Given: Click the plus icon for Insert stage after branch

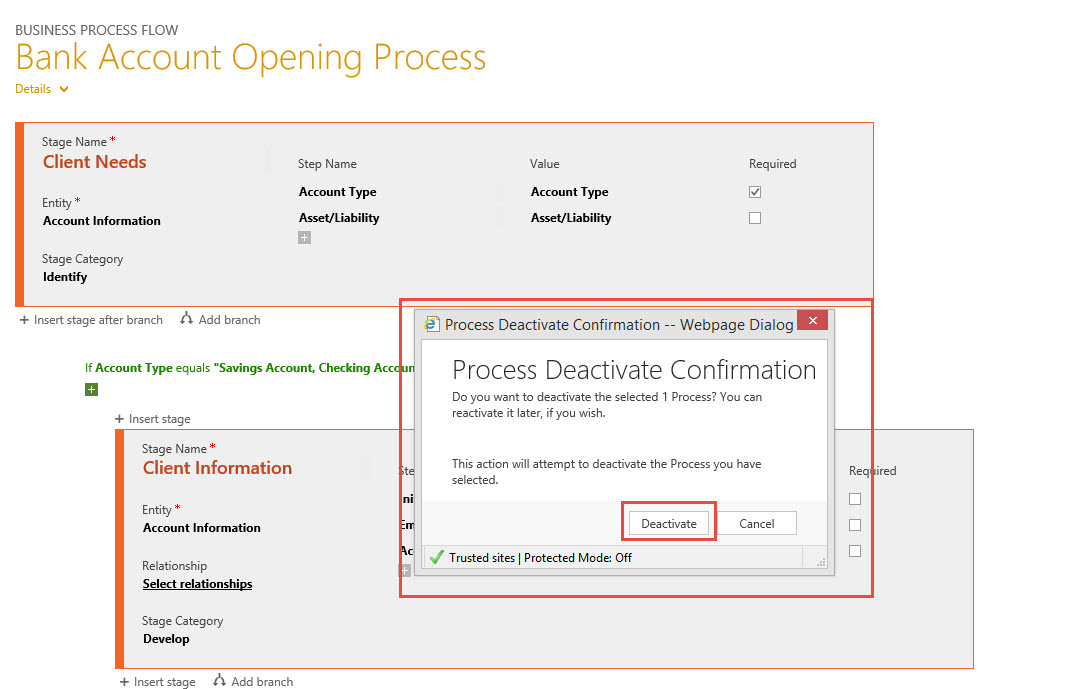Looking at the screenshot, I should point(24,320).
